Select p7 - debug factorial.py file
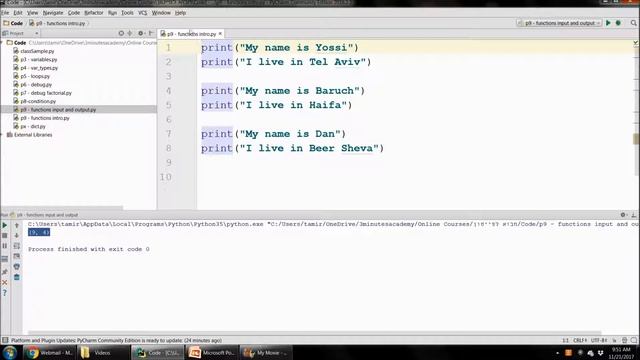The image size is (640, 360). click(x=46, y=93)
